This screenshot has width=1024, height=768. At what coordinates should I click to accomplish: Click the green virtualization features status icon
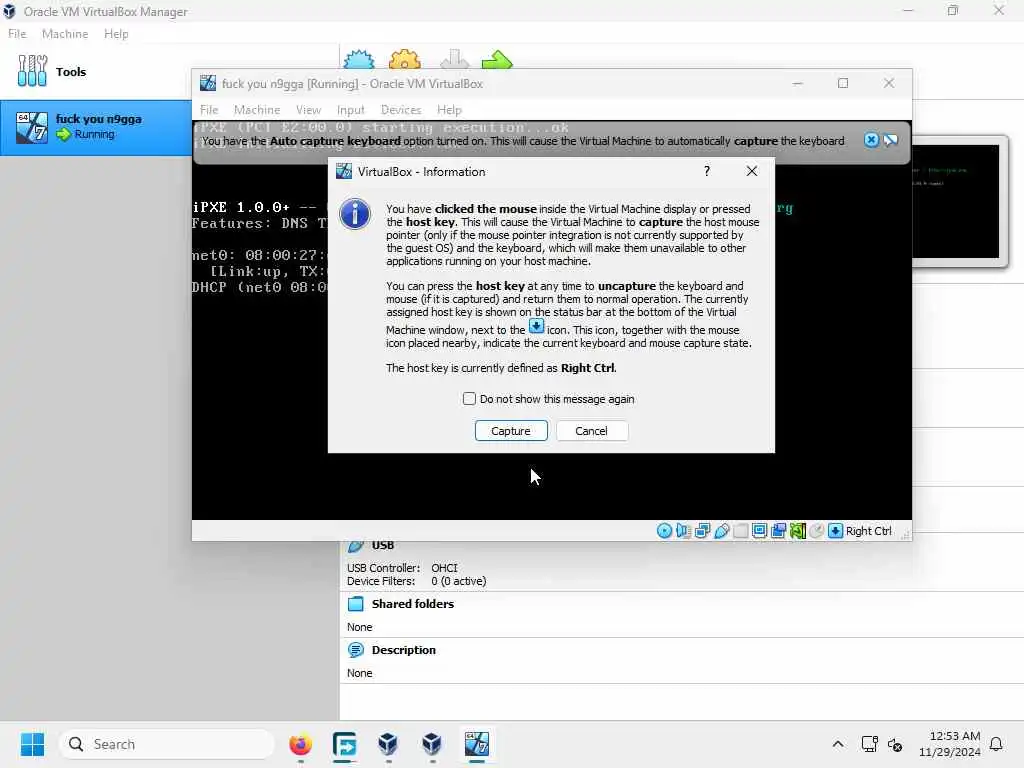coord(797,531)
